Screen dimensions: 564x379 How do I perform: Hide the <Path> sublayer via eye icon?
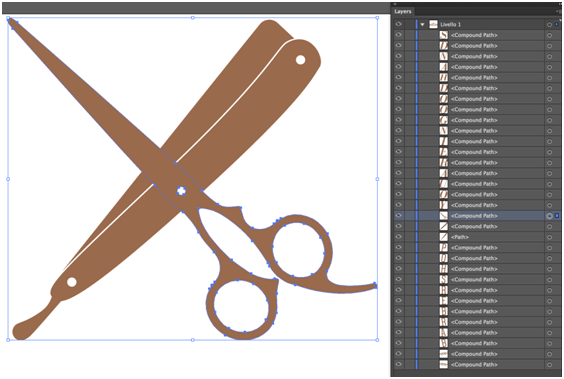pos(399,237)
